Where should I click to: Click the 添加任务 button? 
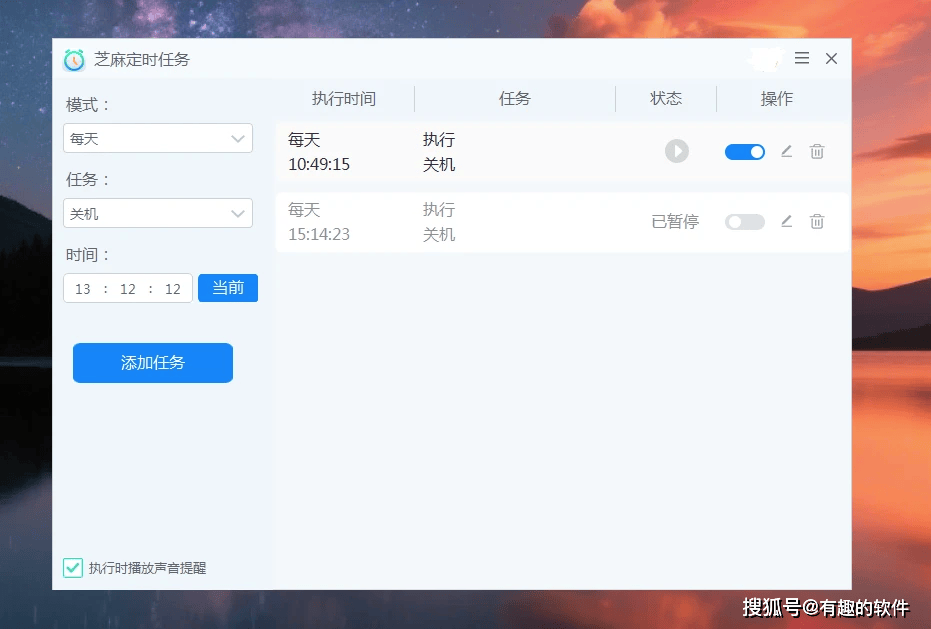pyautogui.click(x=153, y=363)
